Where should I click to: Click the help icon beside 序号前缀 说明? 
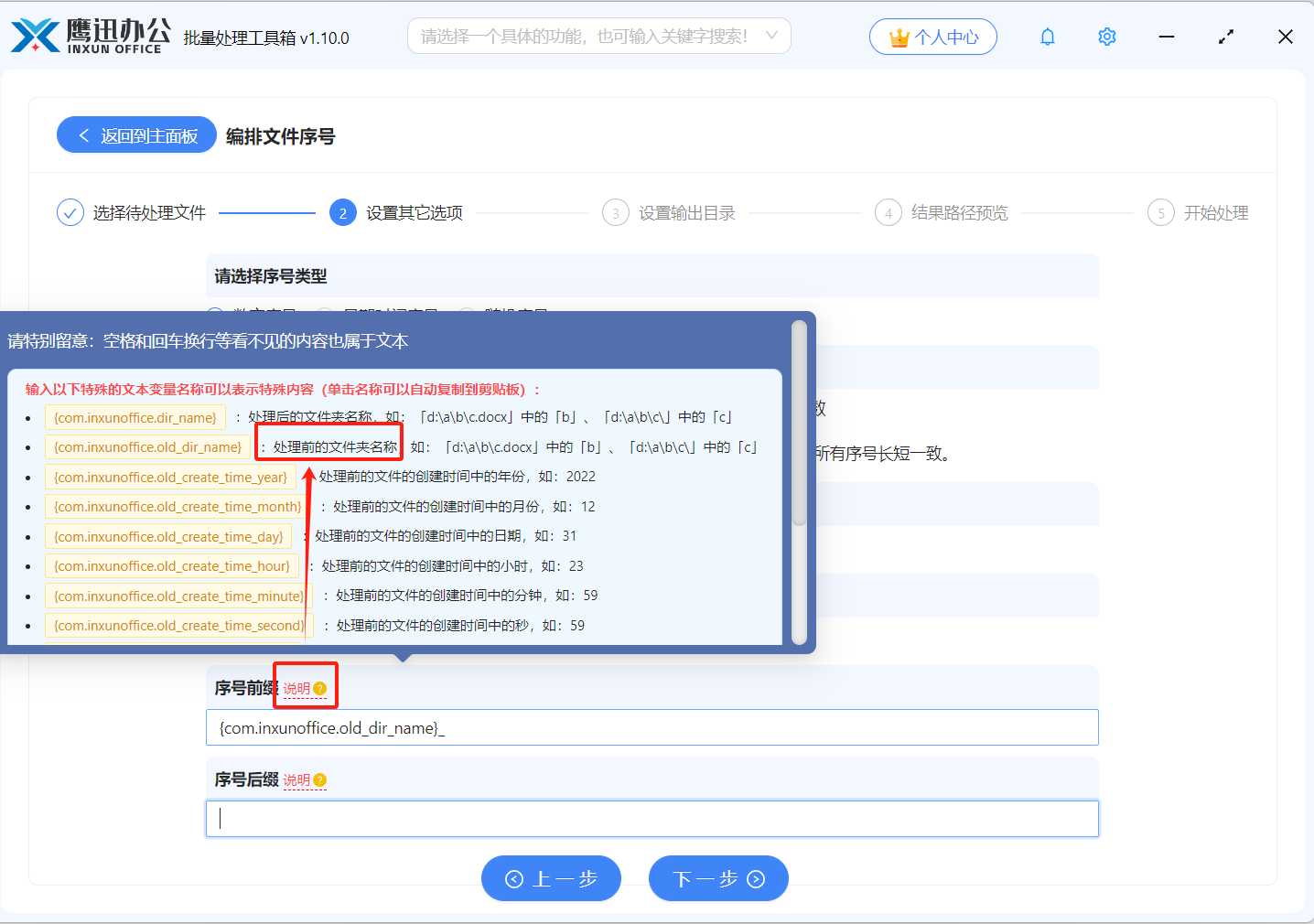point(319,689)
